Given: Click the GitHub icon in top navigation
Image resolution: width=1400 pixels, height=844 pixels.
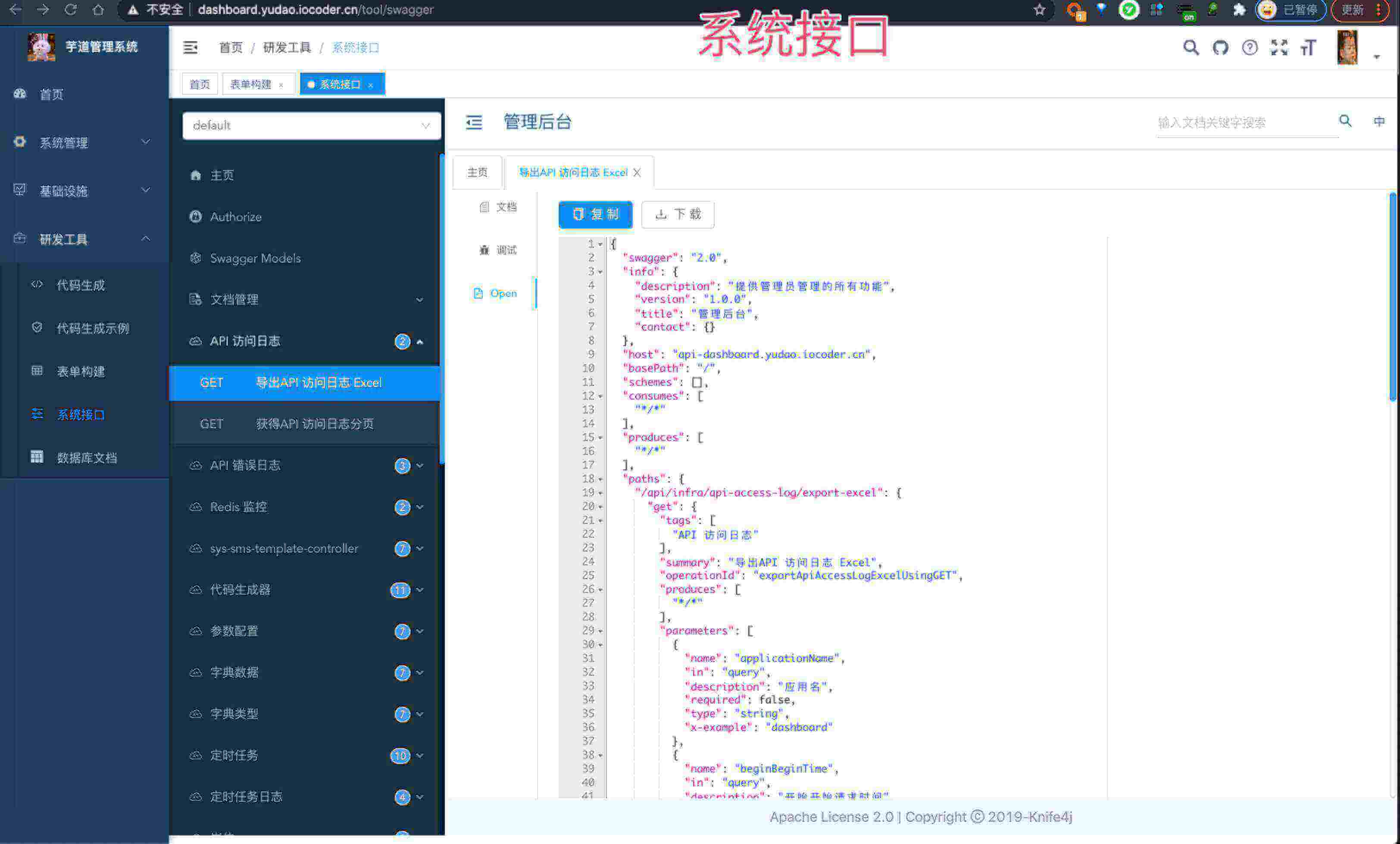Looking at the screenshot, I should 1219,47.
